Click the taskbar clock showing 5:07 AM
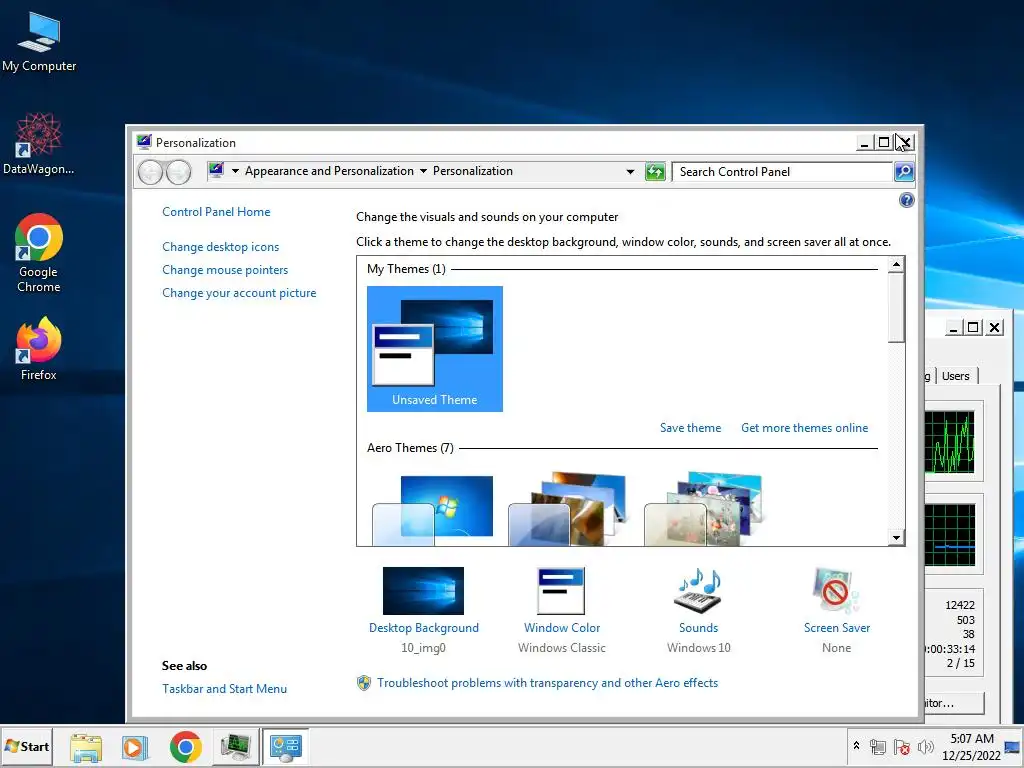 pyautogui.click(x=971, y=747)
